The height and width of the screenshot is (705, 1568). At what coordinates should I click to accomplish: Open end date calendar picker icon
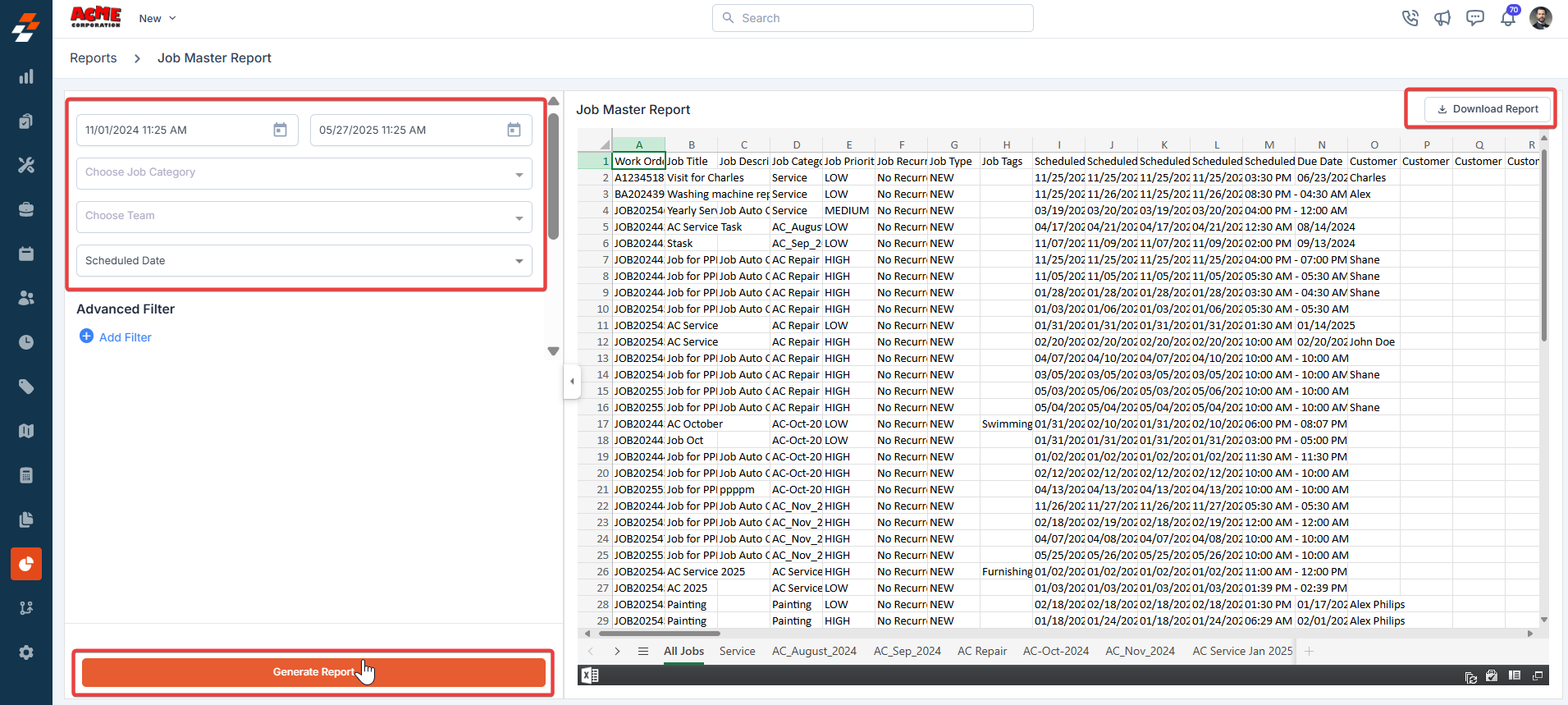[x=514, y=130]
